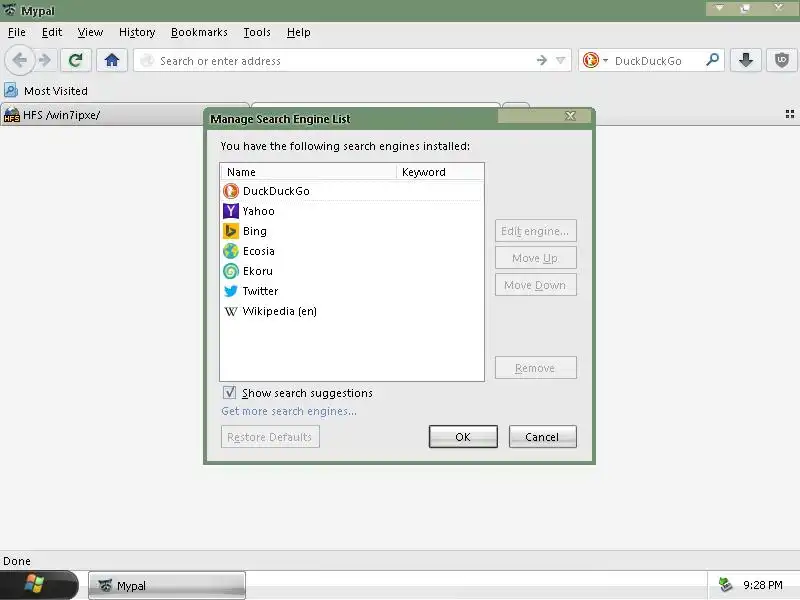This screenshot has height=600, width=800.
Task: Open the View menu
Action: click(90, 32)
